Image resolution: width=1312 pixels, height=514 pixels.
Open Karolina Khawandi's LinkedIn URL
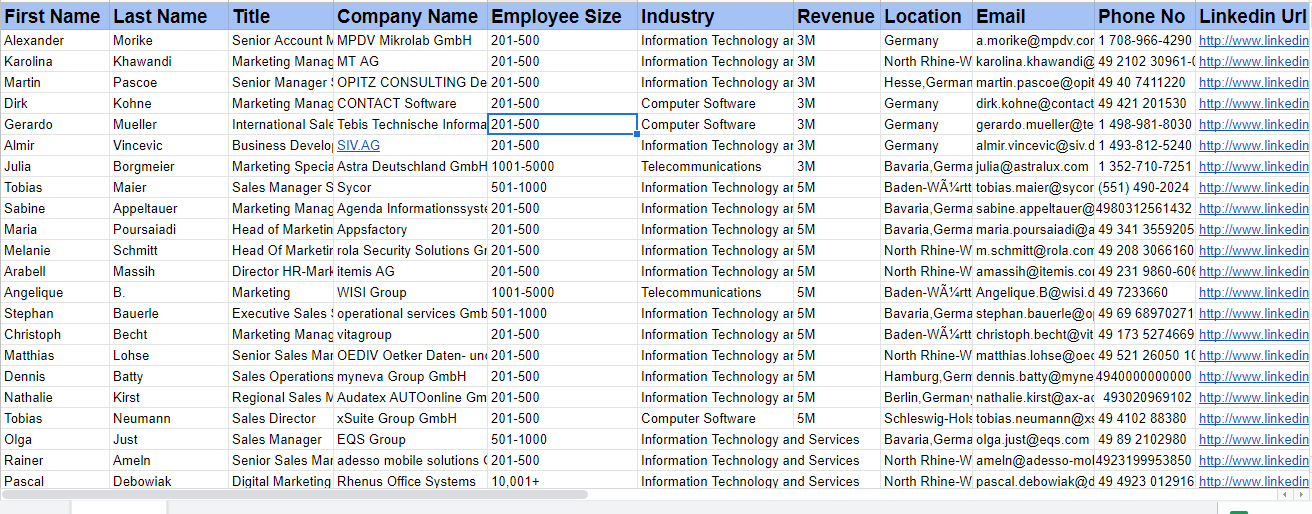tap(1253, 61)
